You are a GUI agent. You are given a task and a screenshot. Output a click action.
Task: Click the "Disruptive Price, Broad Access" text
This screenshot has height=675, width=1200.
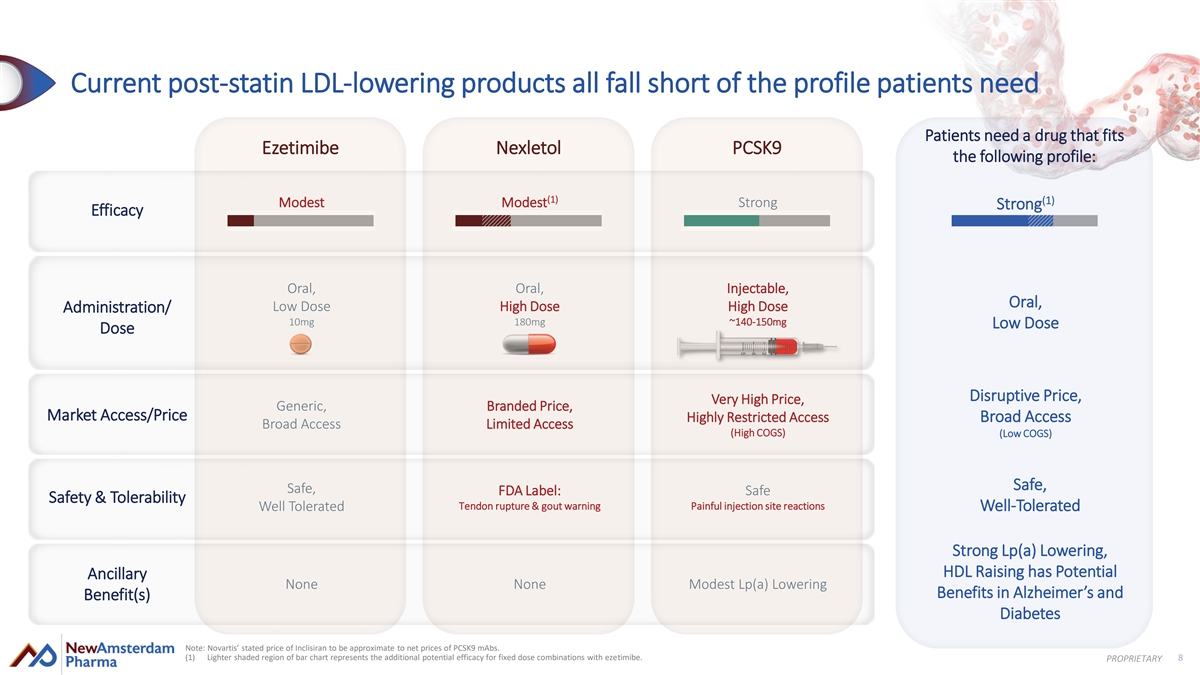tap(1025, 405)
